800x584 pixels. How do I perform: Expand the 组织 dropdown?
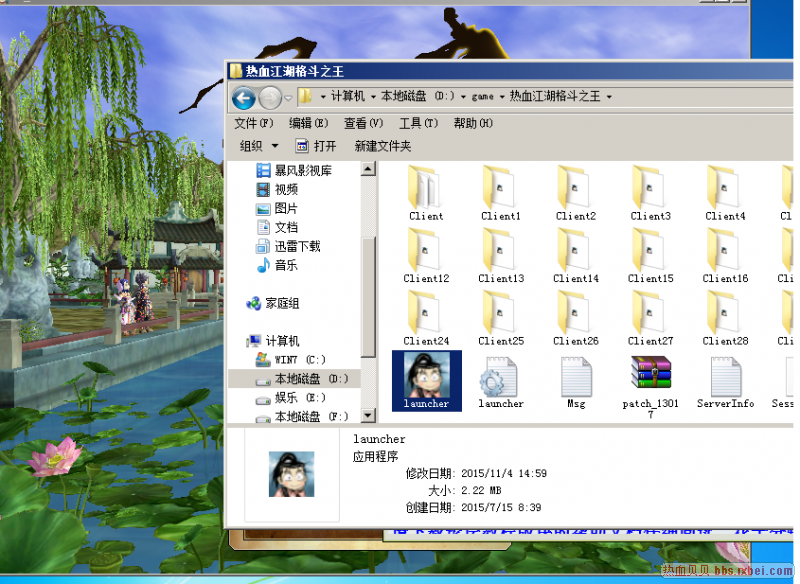point(259,146)
